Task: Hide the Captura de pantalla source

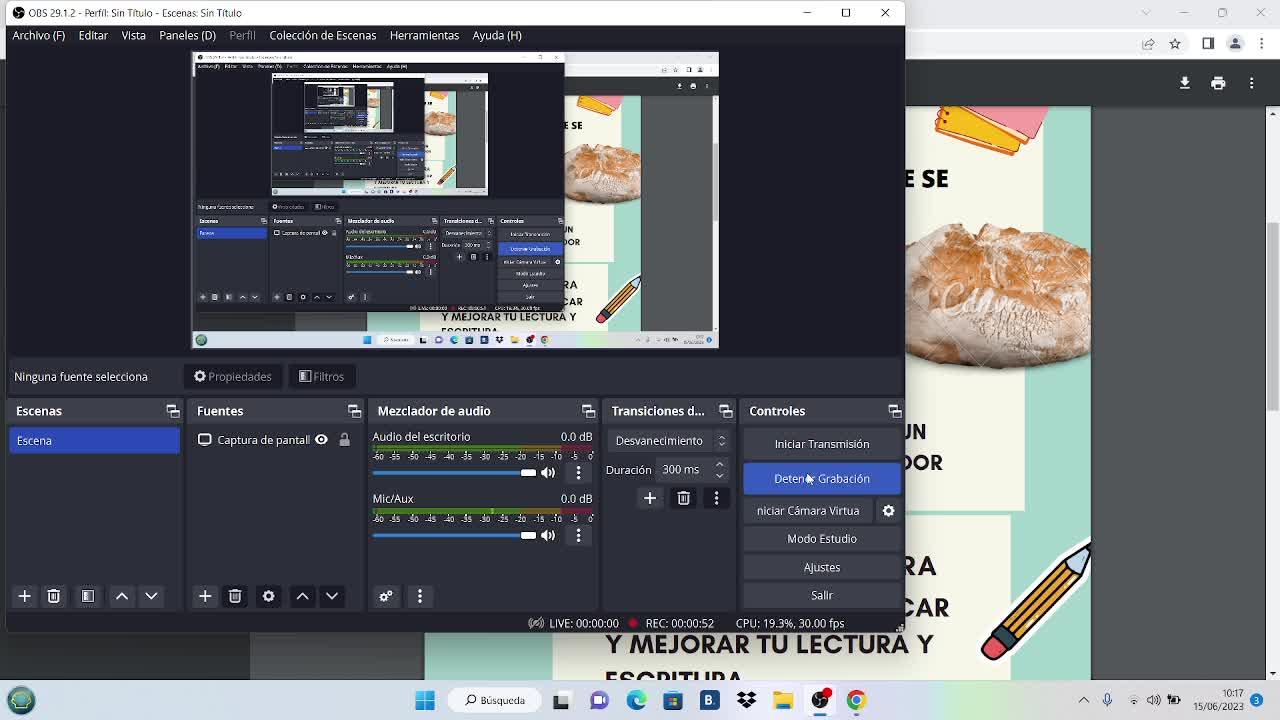Action: pyautogui.click(x=321, y=440)
